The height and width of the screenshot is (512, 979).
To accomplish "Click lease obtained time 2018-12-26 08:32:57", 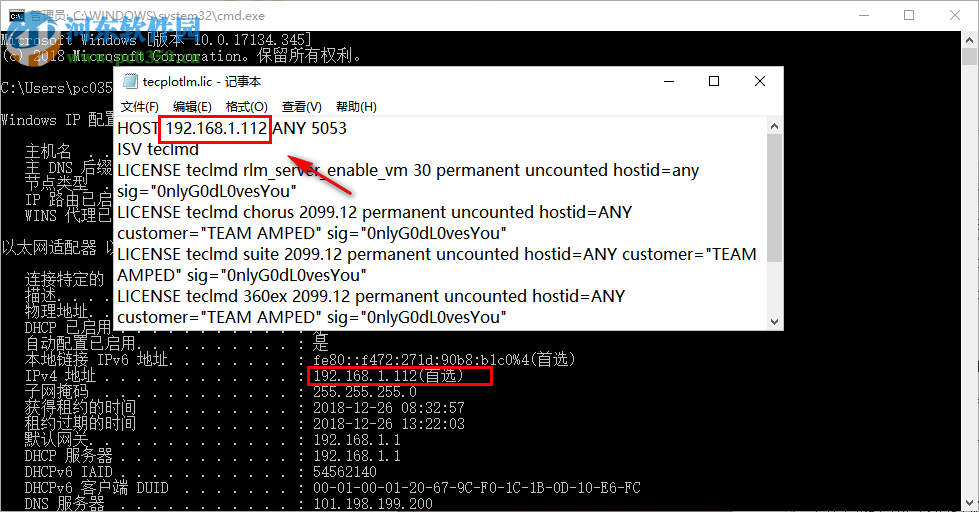I will pos(389,408).
